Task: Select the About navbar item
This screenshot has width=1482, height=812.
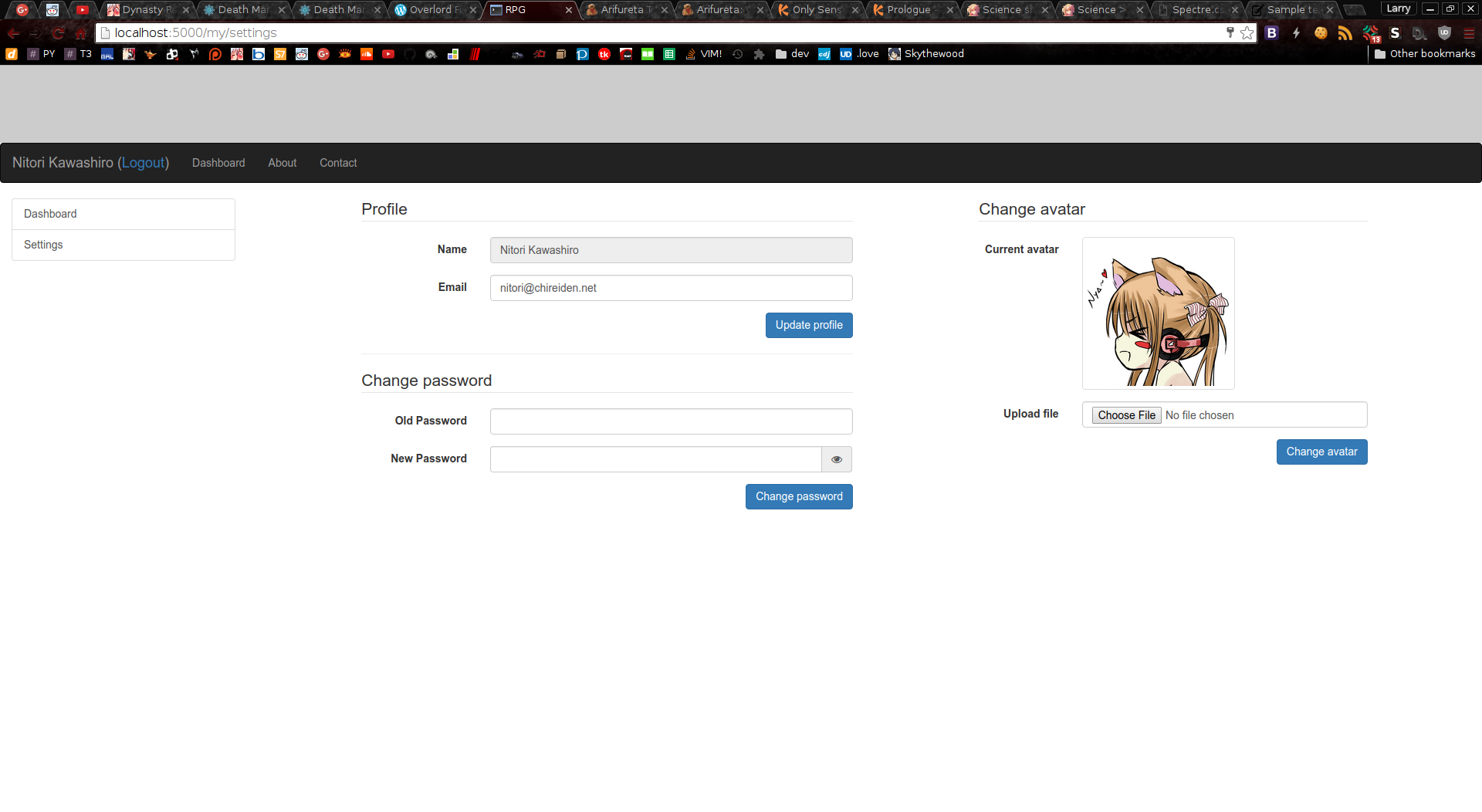Action: pyautogui.click(x=282, y=163)
